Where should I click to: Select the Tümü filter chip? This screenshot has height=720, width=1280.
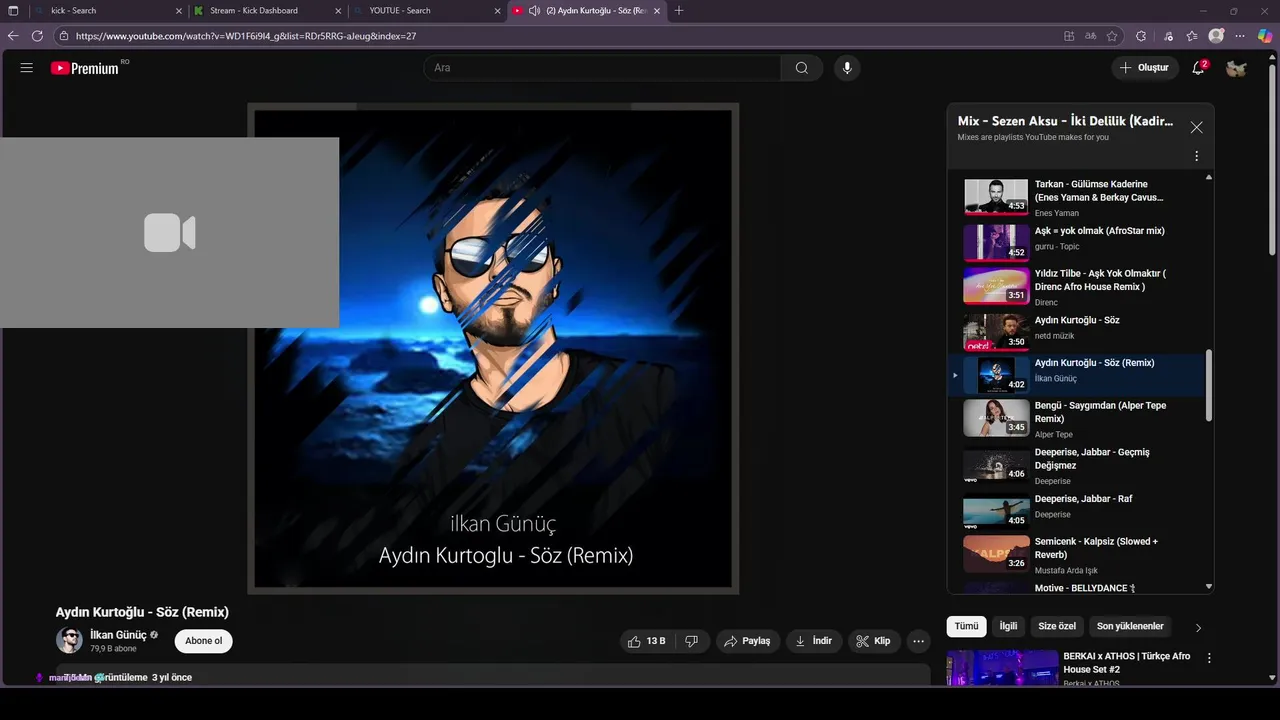coord(966,626)
